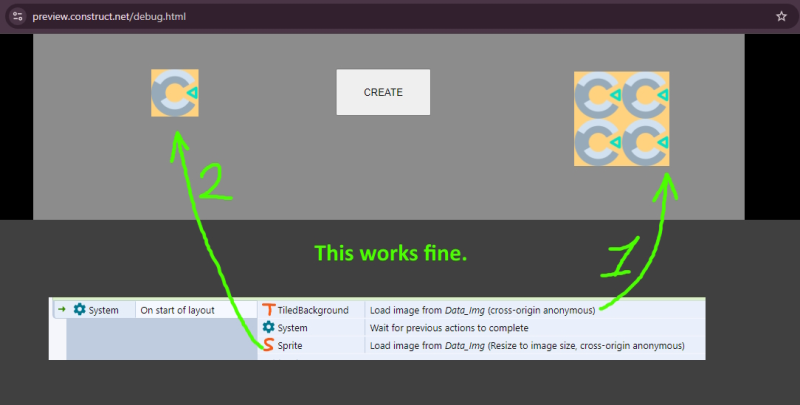Select the System gear icon in condition
The width and height of the screenshot is (800, 405).
[80, 309]
